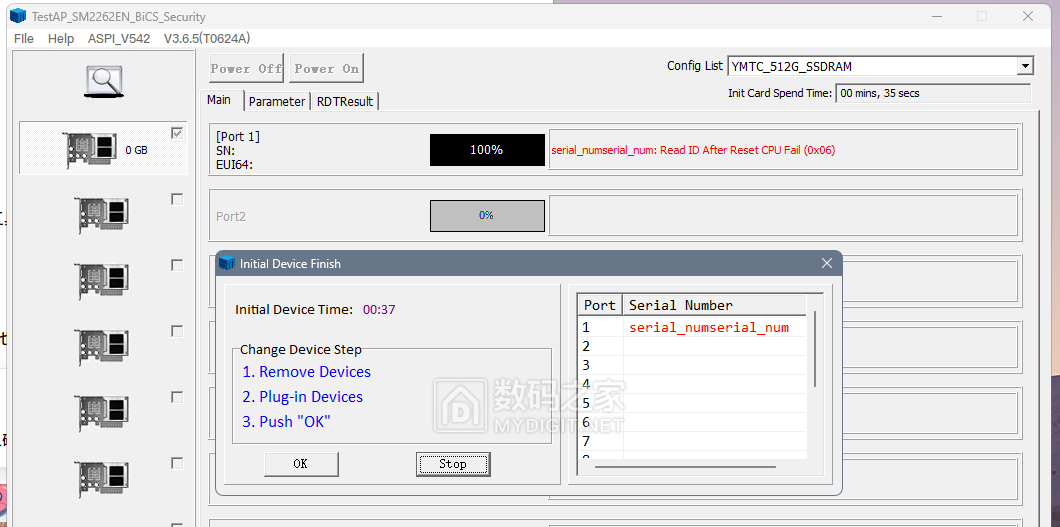The width and height of the screenshot is (1060, 527).
Task: Click the Init Card Spend Time field
Action: pos(934,93)
